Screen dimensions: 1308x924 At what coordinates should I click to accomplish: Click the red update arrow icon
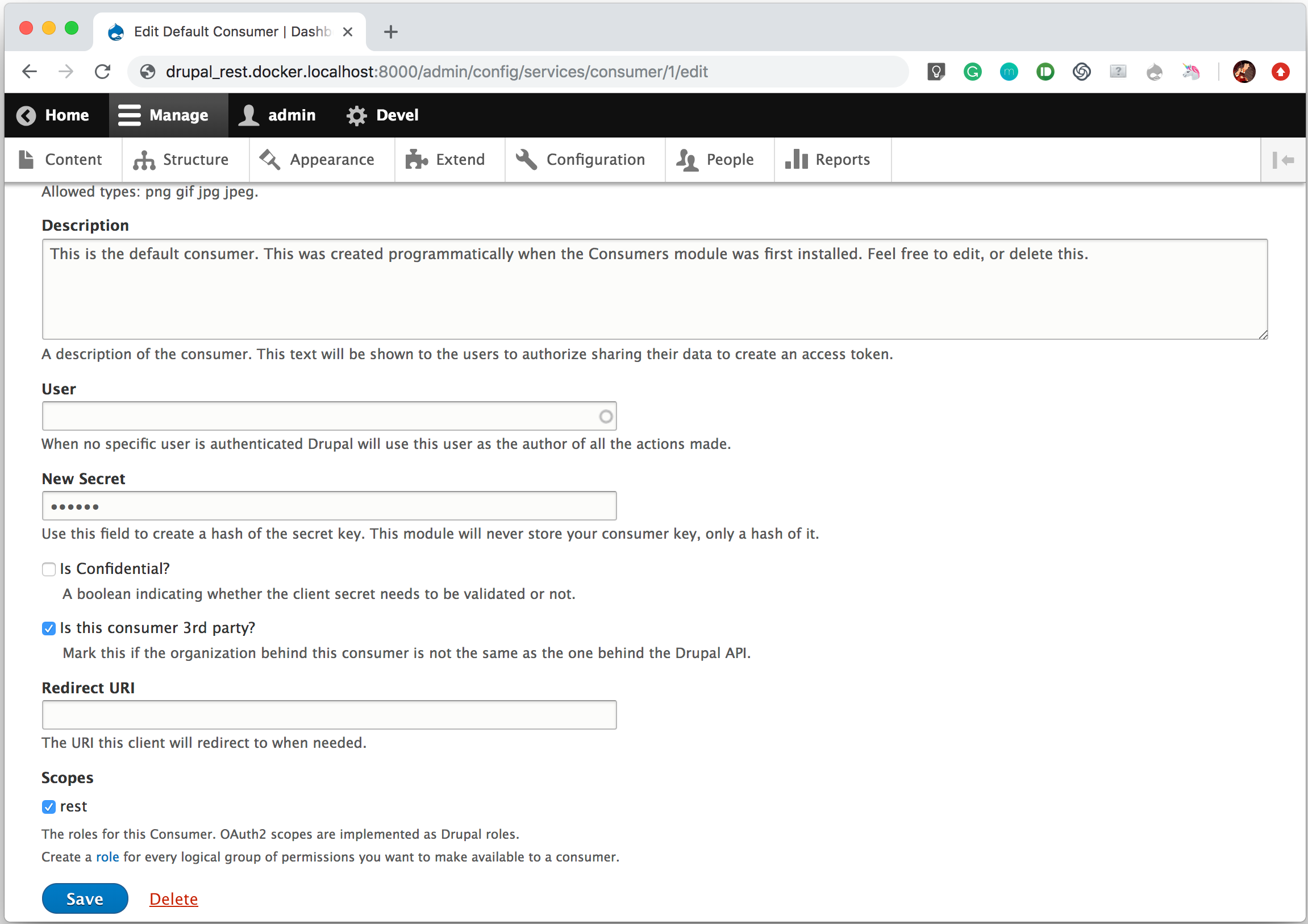pos(1281,72)
